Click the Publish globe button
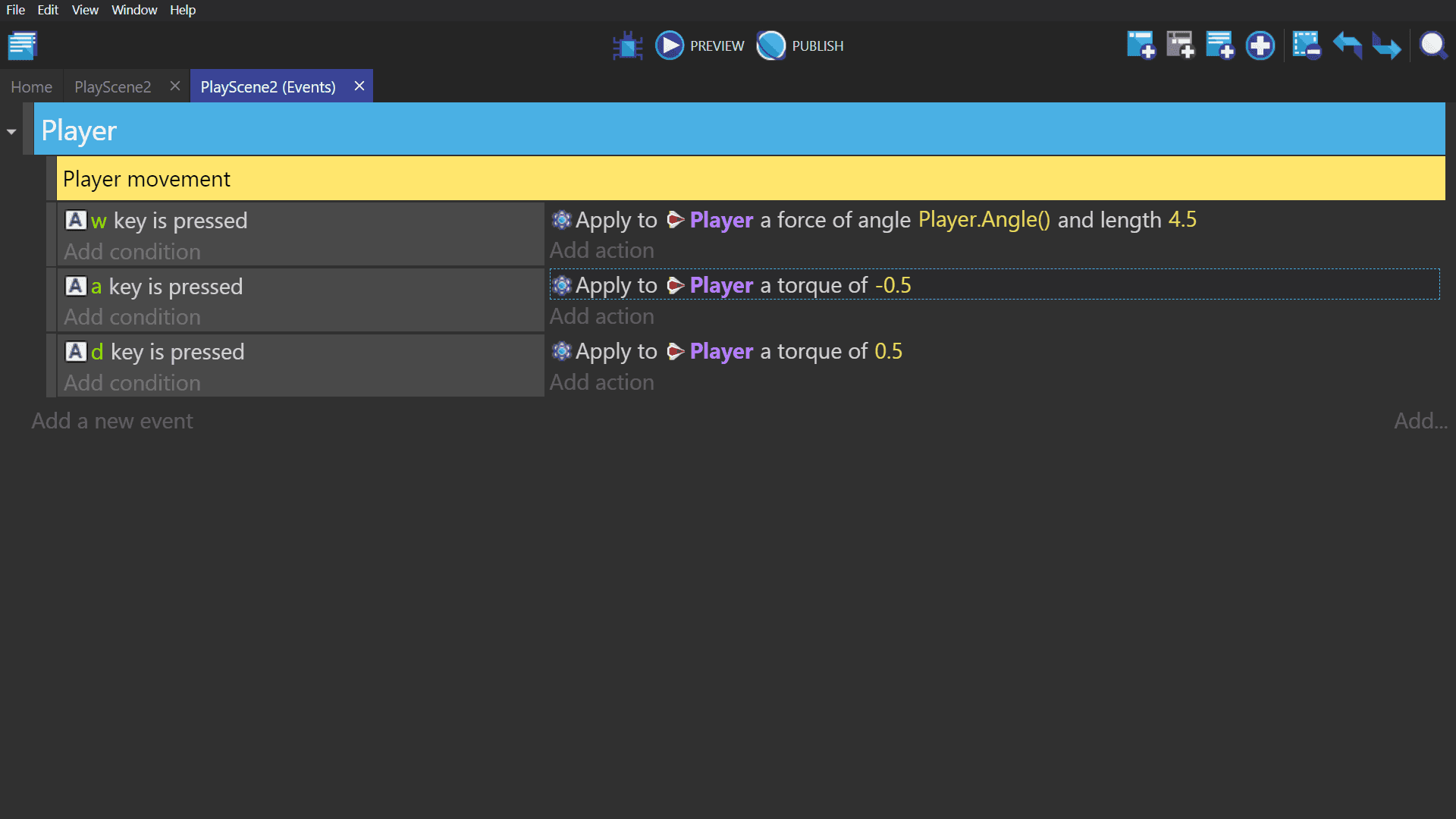 pos(771,45)
